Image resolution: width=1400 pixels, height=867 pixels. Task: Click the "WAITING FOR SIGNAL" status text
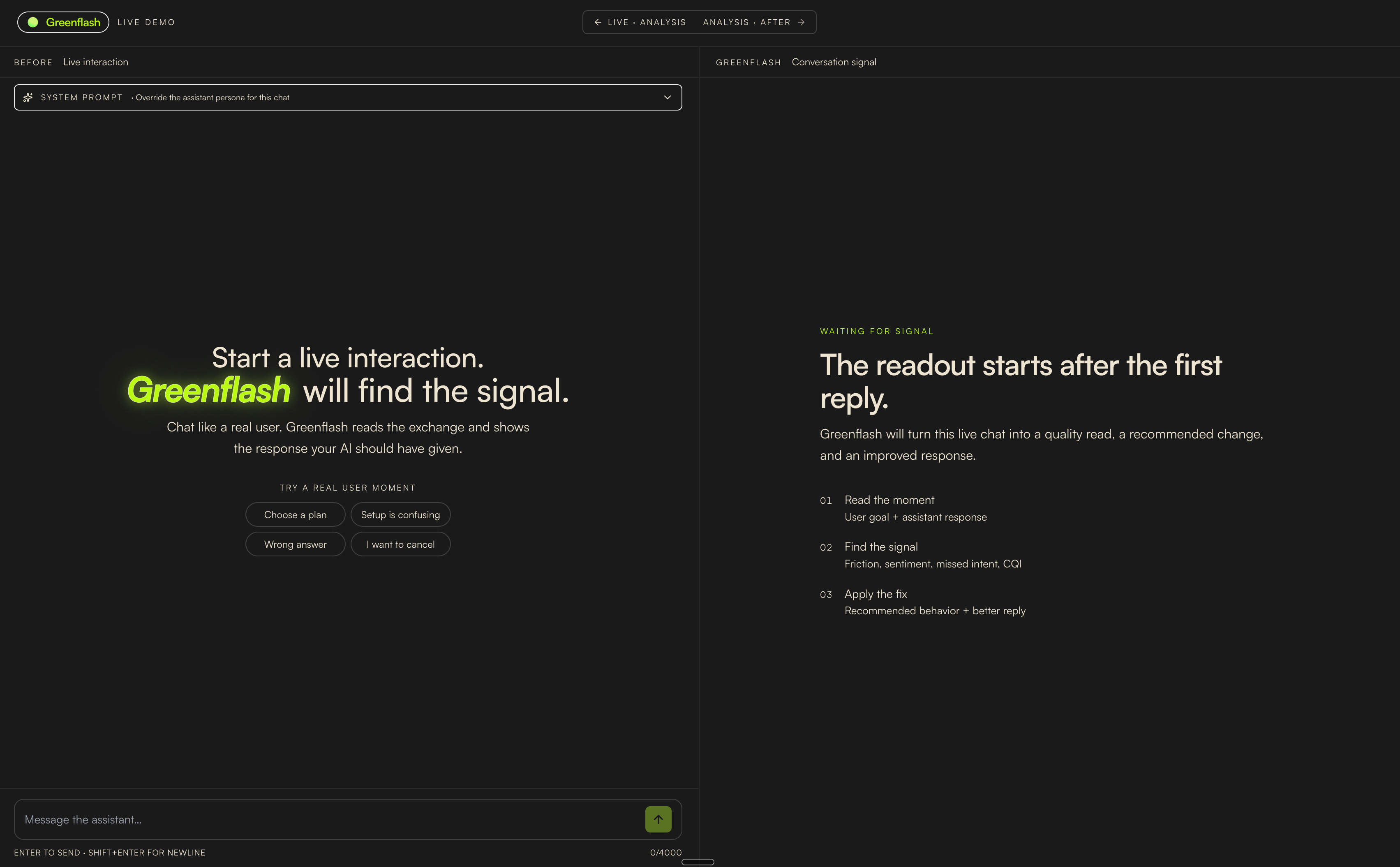[876, 332]
